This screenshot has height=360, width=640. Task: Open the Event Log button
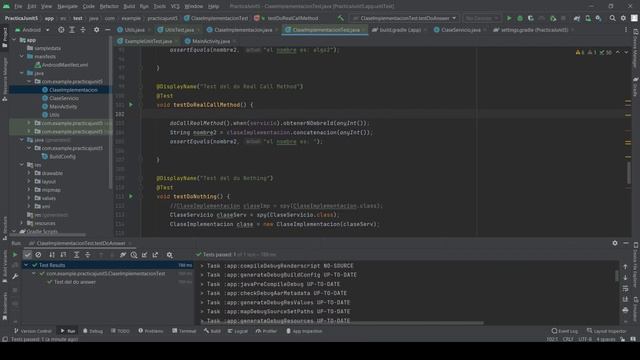tap(564, 331)
